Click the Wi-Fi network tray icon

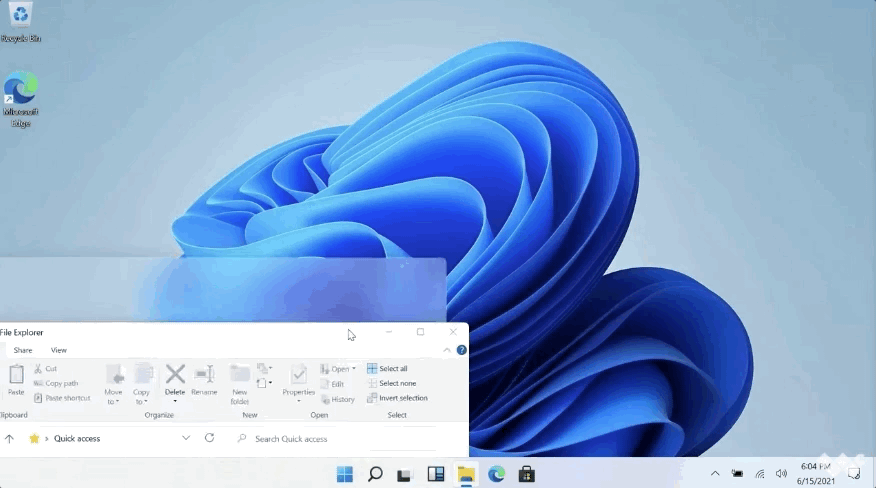coord(760,474)
